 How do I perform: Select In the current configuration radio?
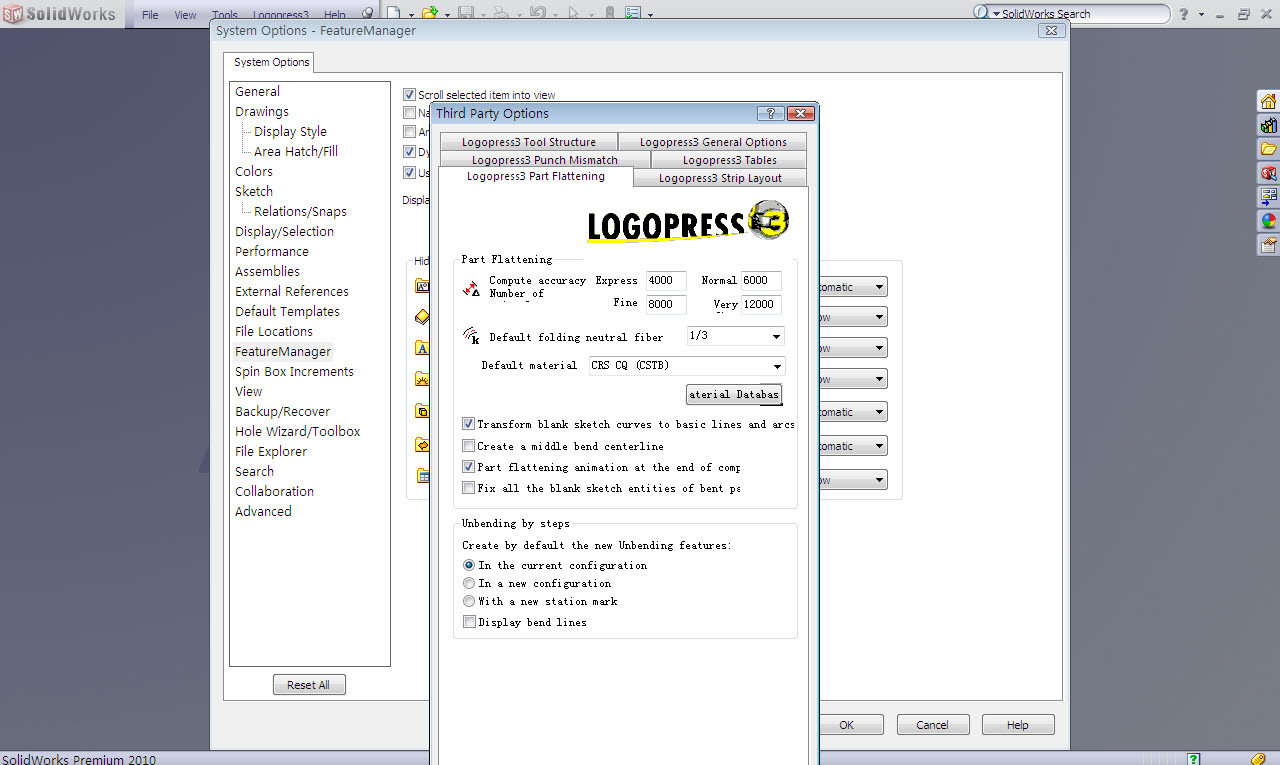(469, 565)
